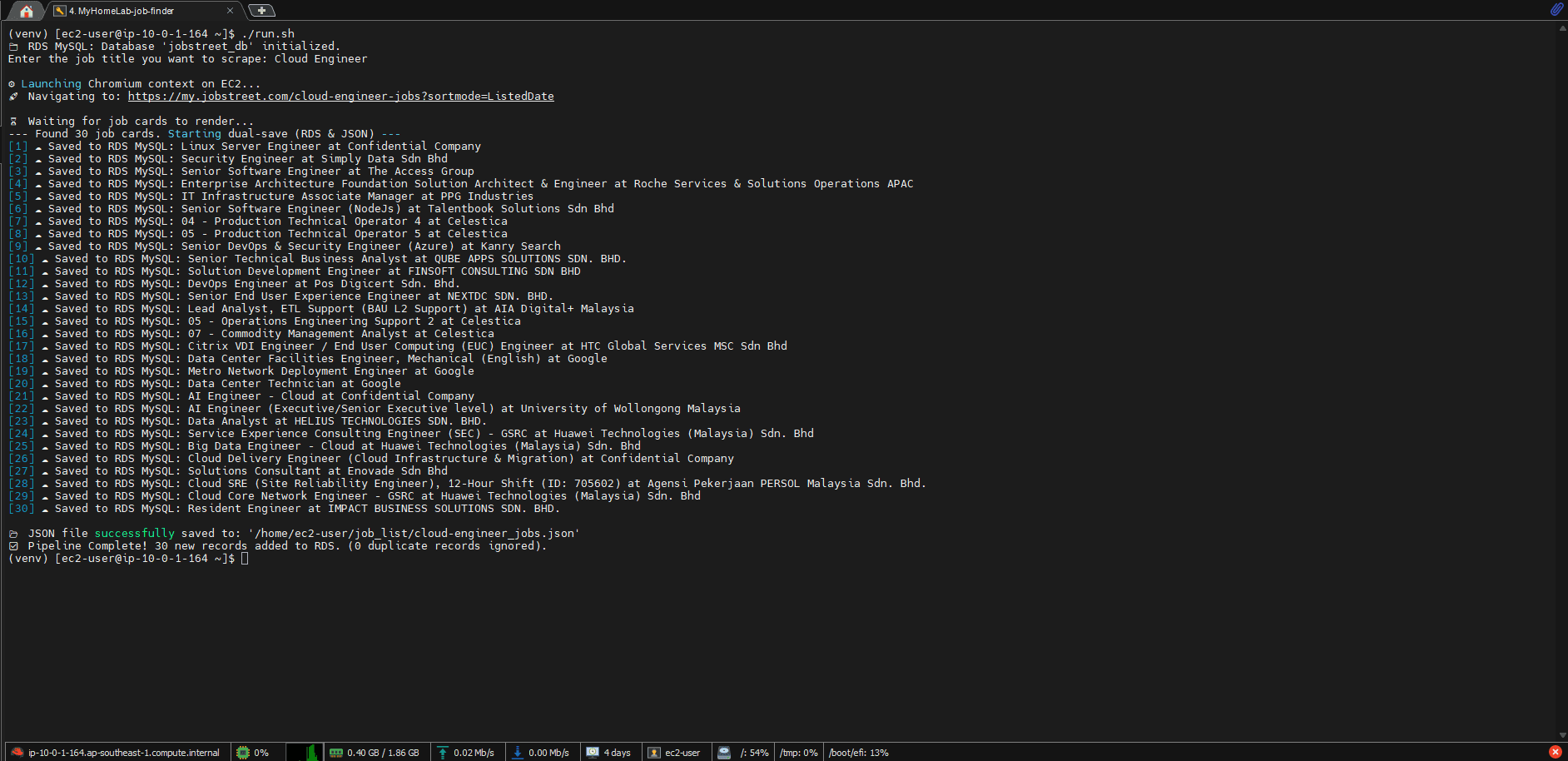Click line [9] Senior DevOps & Security Engineer
This screenshot has height=761, width=1568.
[x=285, y=246]
